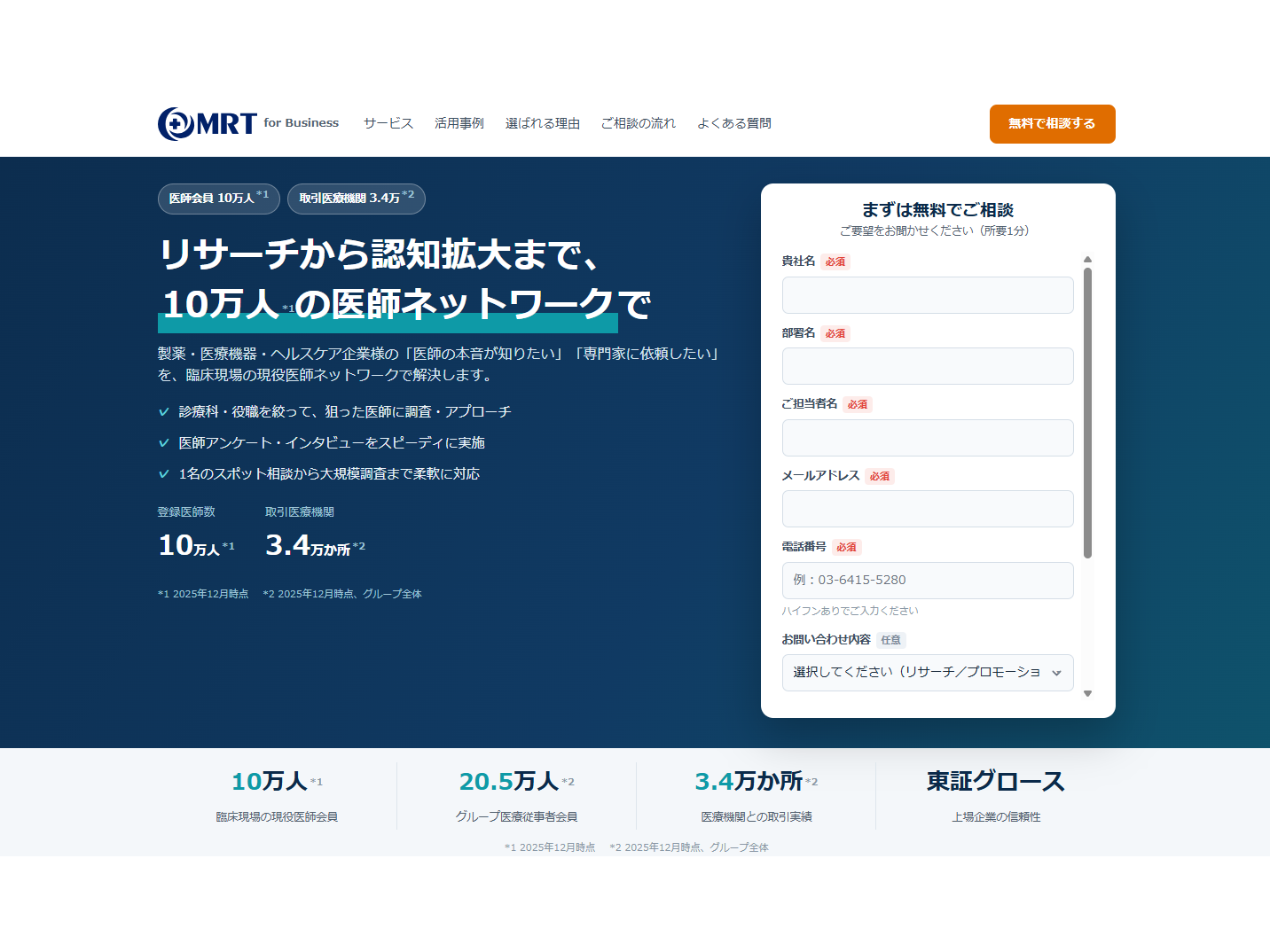Image resolution: width=1270 pixels, height=952 pixels.
Task: Focus the メールアドレス input field
Action: tap(928, 509)
